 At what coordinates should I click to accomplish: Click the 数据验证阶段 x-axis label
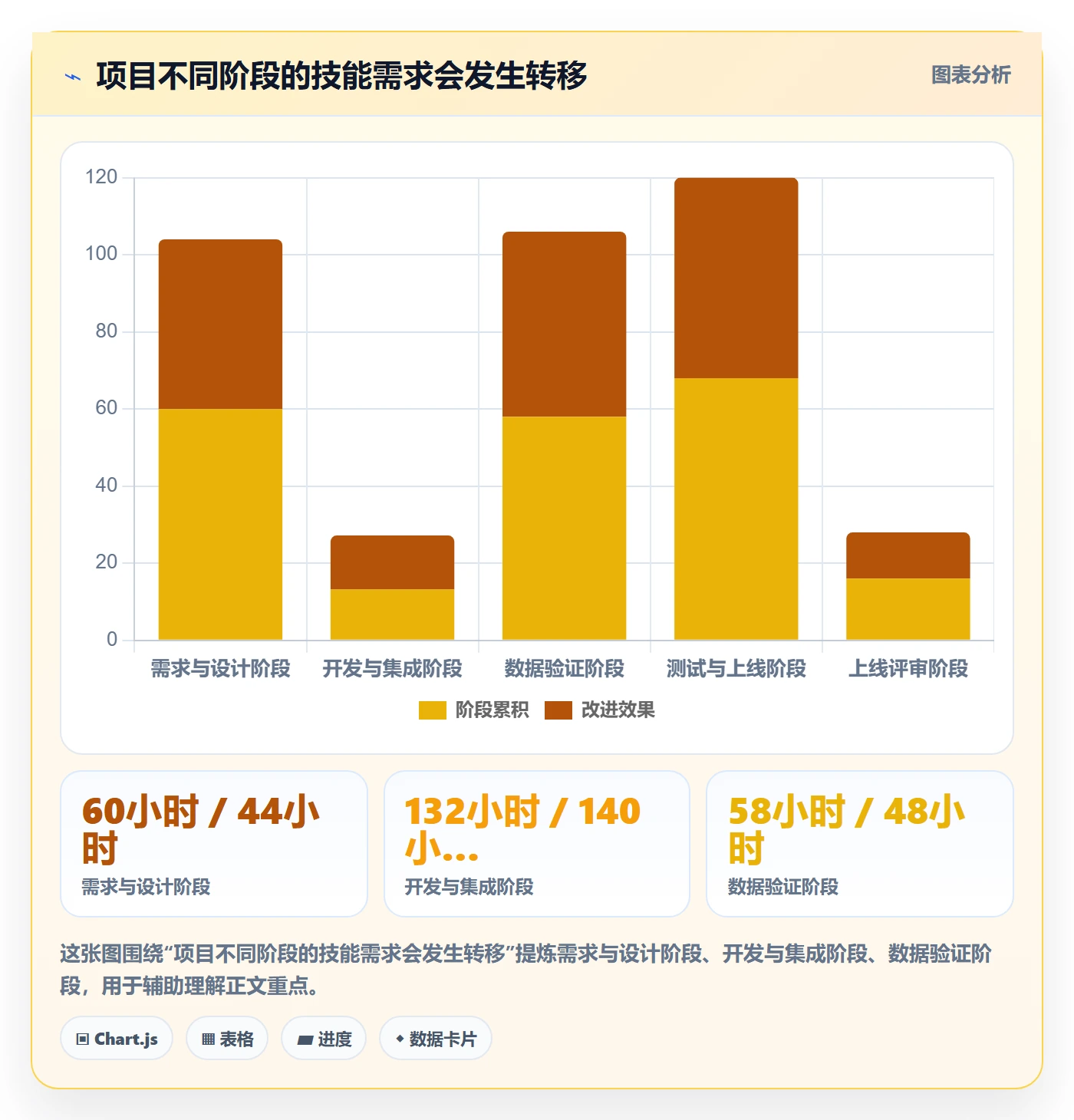pos(564,669)
